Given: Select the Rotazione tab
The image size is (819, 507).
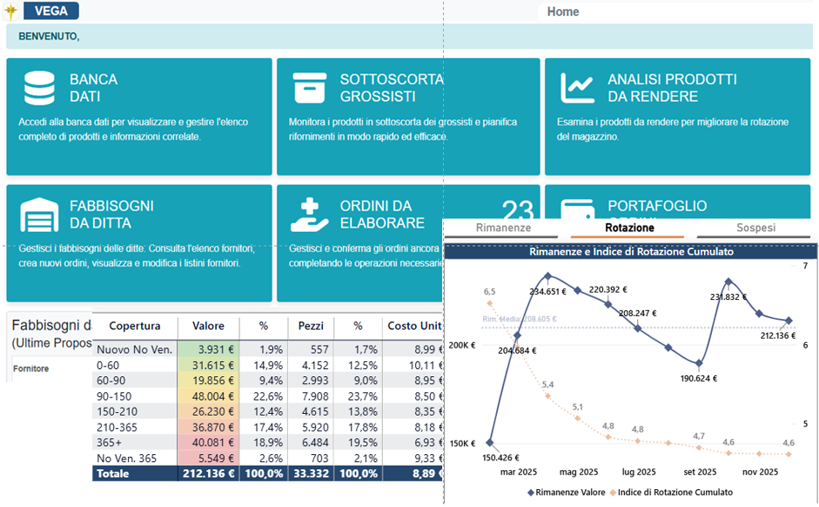Looking at the screenshot, I should click(x=630, y=228).
